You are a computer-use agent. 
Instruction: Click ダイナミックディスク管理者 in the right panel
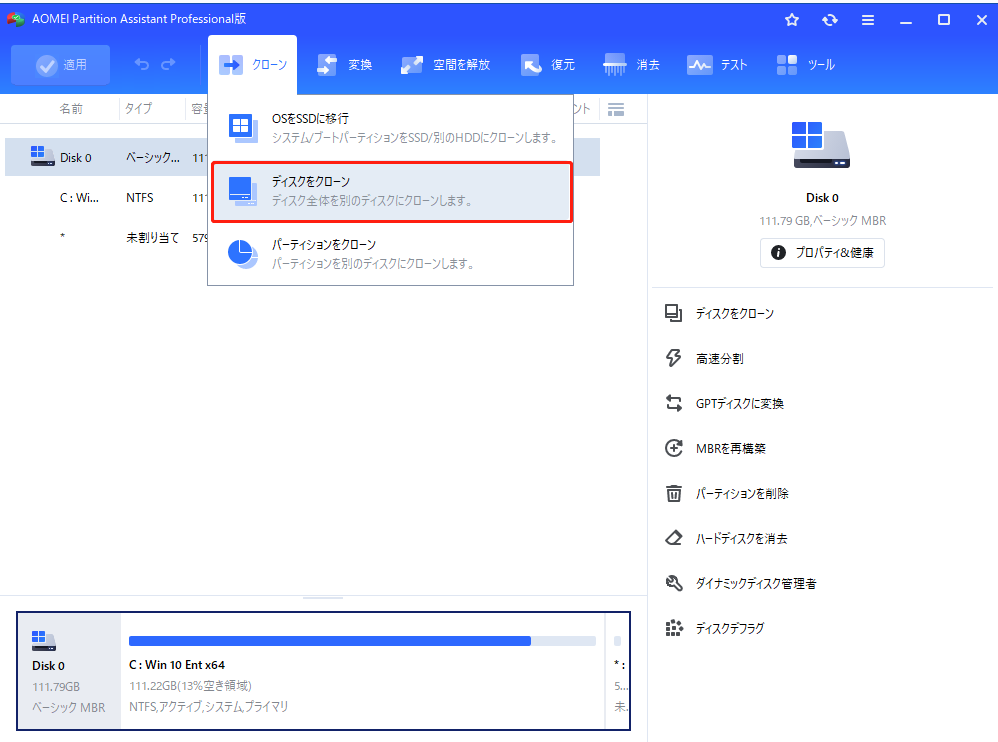[x=756, y=584]
